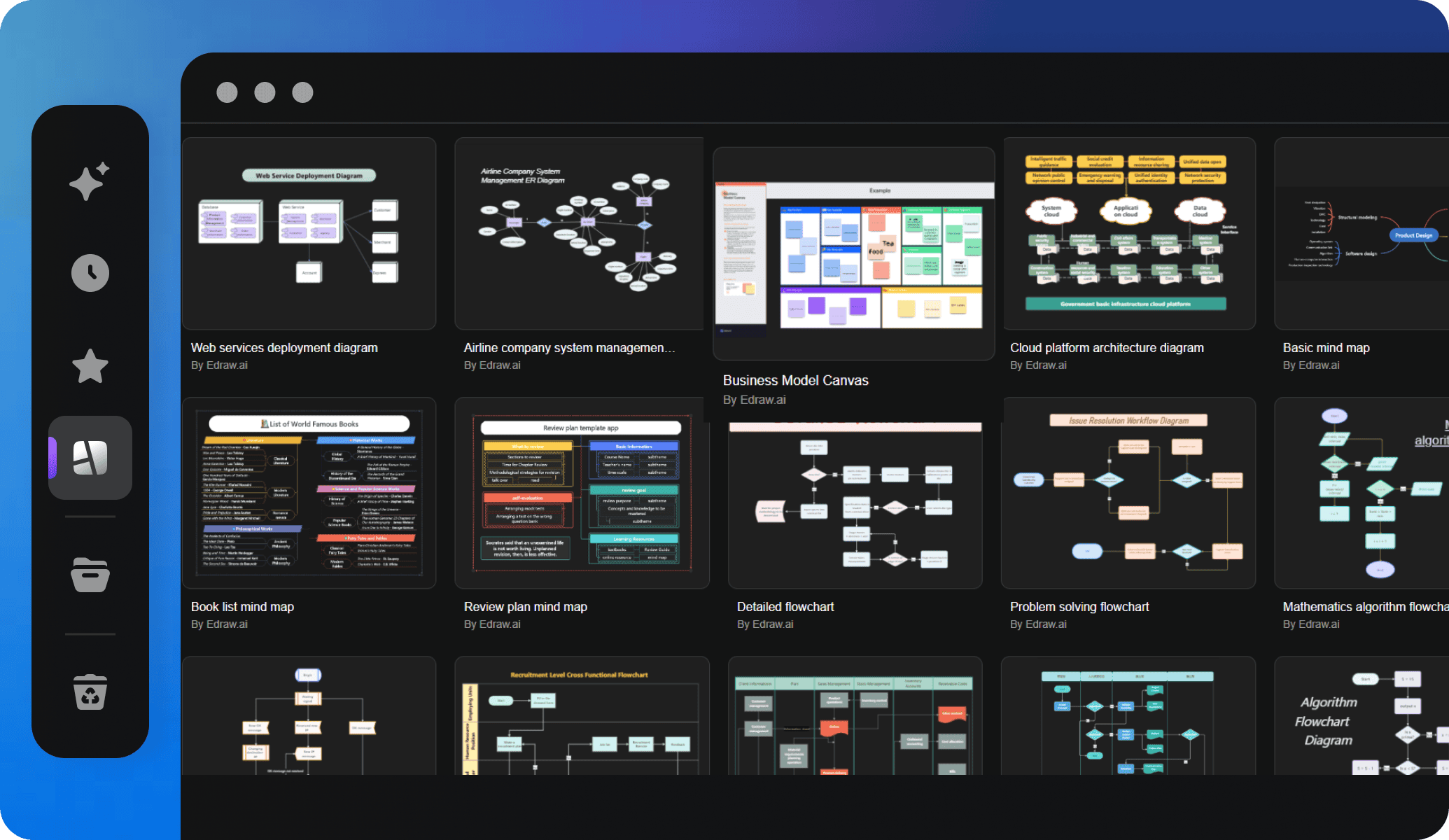Open the Business Model Canvas thumbnail
This screenshot has width=1449, height=840.
[x=853, y=253]
